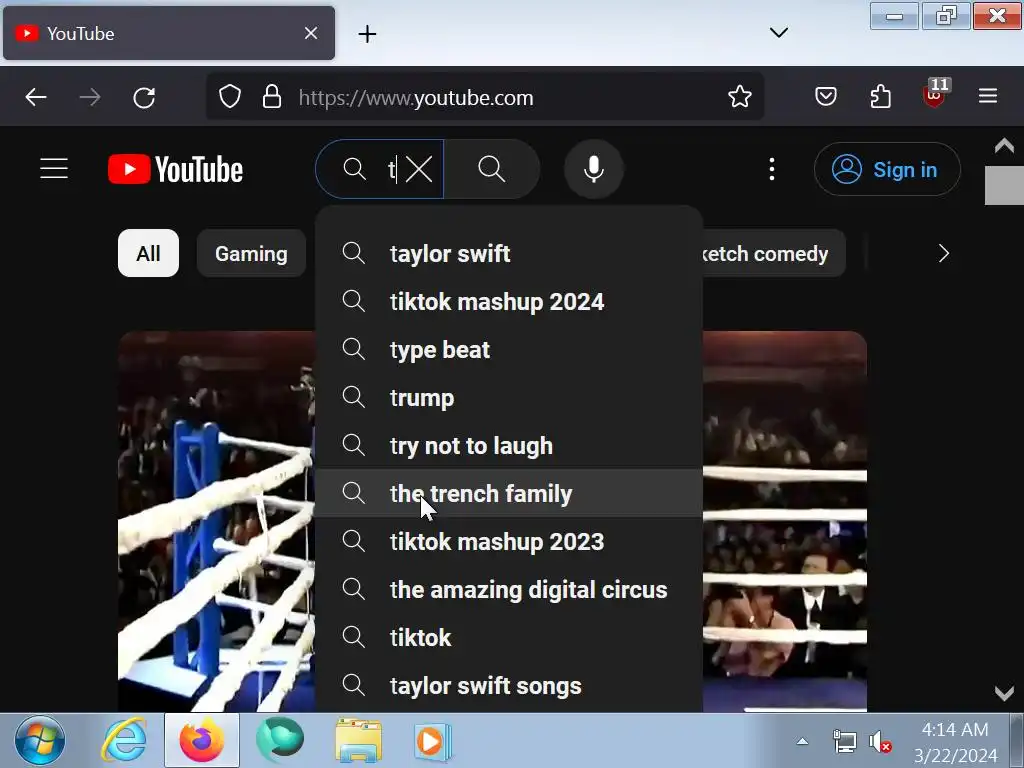Choose suggestion the amazing digital circus

click(x=509, y=589)
